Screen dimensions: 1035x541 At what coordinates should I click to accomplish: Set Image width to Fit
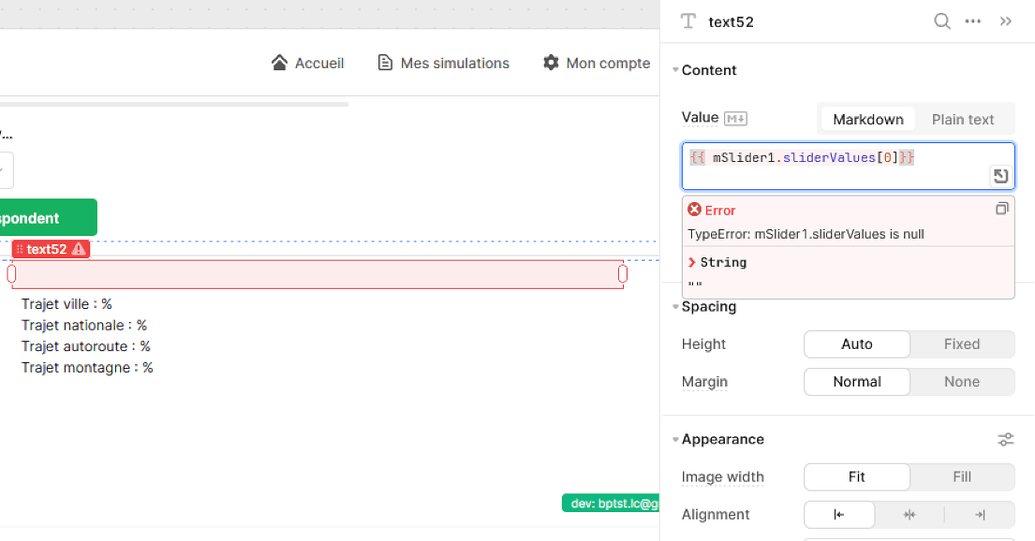857,476
